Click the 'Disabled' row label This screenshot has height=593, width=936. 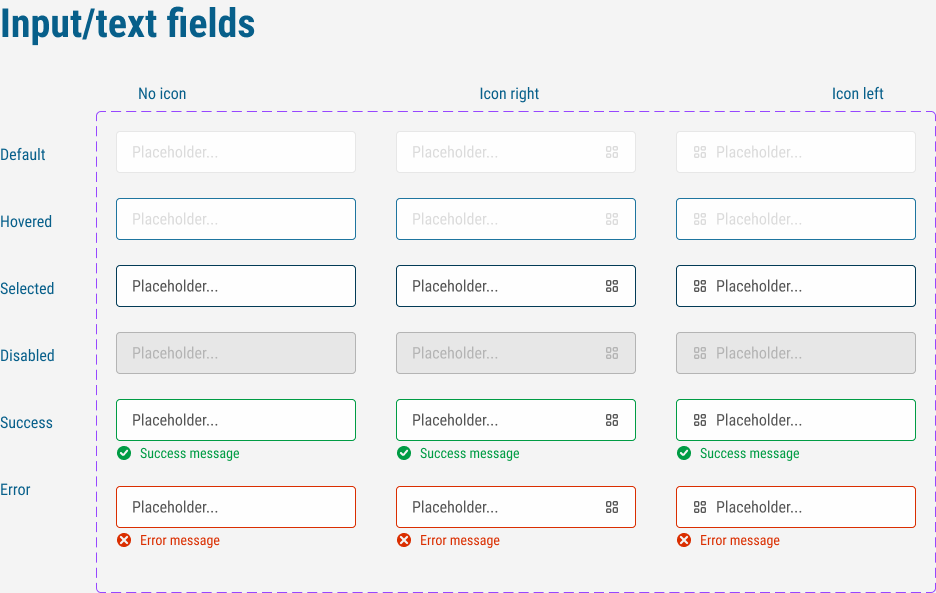point(27,355)
